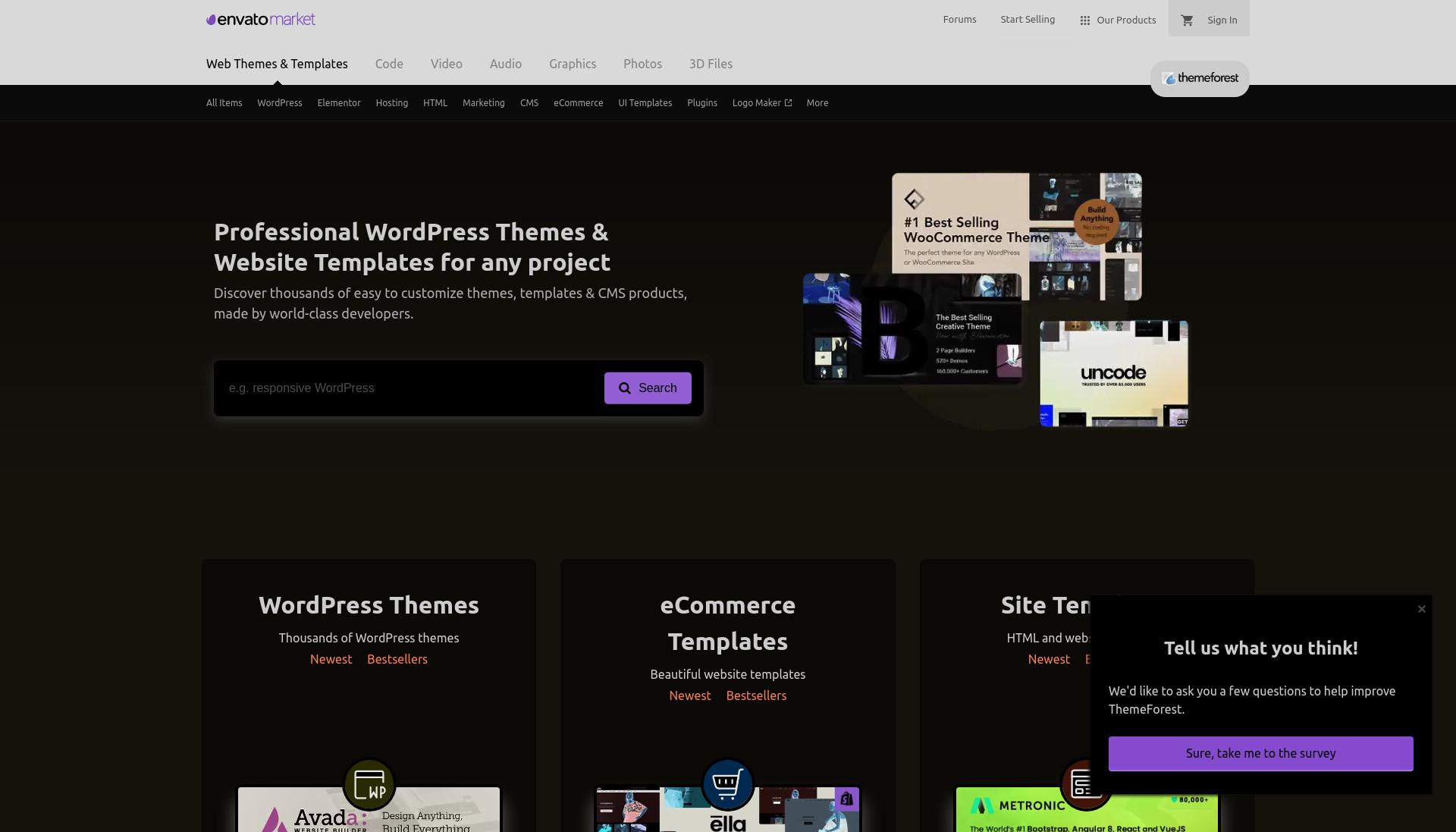The width and height of the screenshot is (1456, 832).
Task: Open the Avada website builder thumbnail
Action: click(x=369, y=809)
